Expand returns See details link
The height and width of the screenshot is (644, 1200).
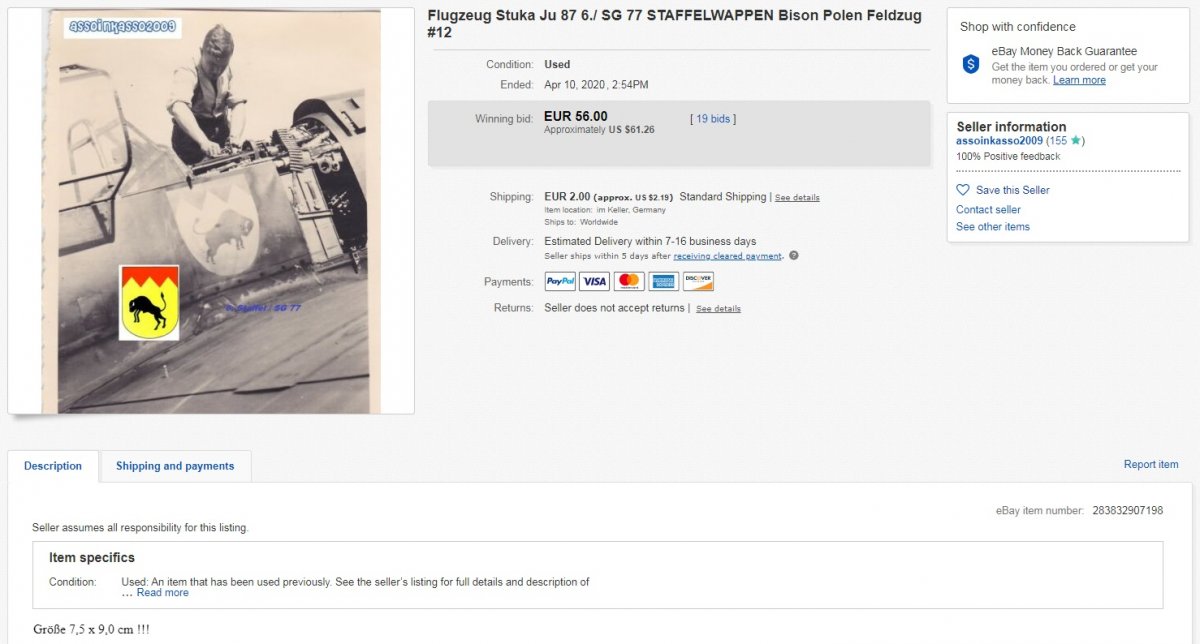click(x=718, y=309)
